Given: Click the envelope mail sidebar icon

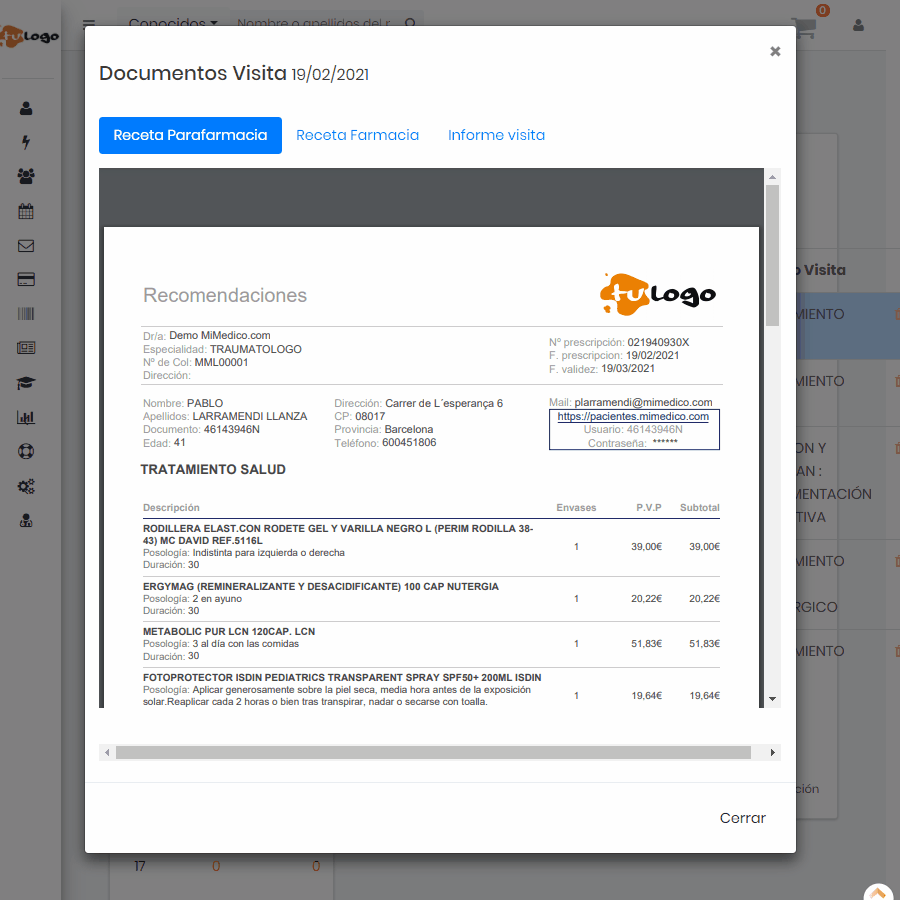Looking at the screenshot, I should pyautogui.click(x=26, y=246).
